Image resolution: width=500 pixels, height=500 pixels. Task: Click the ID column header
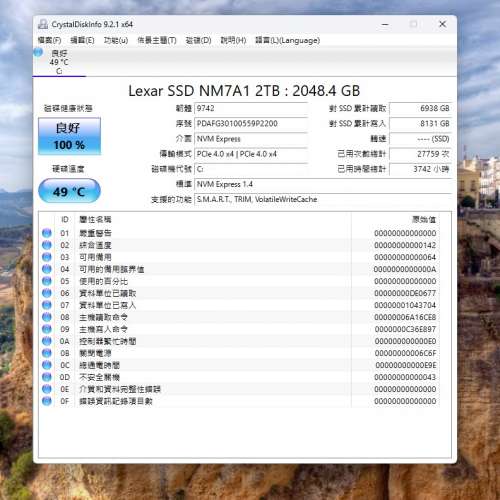65,220
